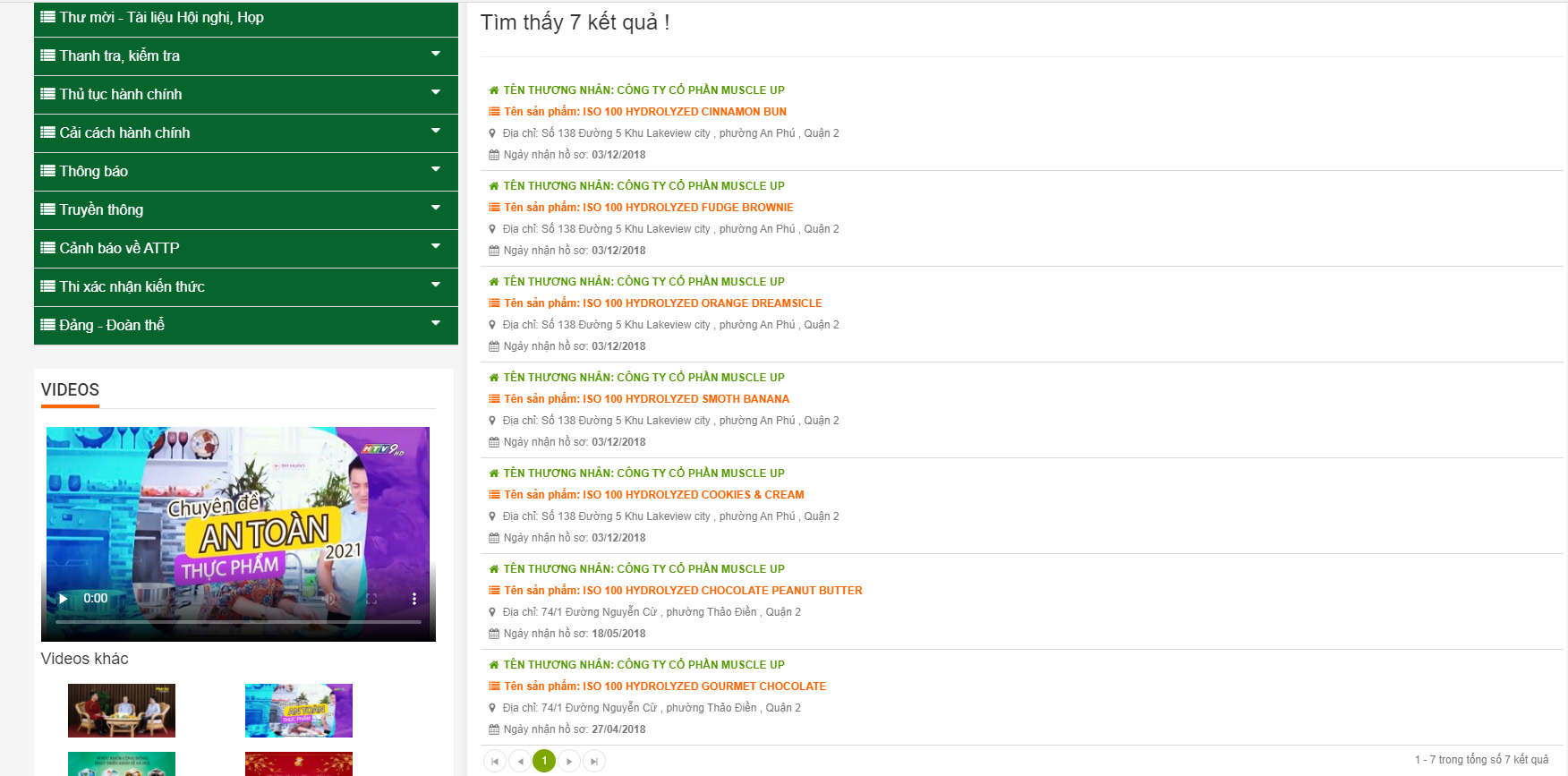
Task: Click home icon of GOURMET CHOCOLATE result
Action: pyautogui.click(x=494, y=665)
